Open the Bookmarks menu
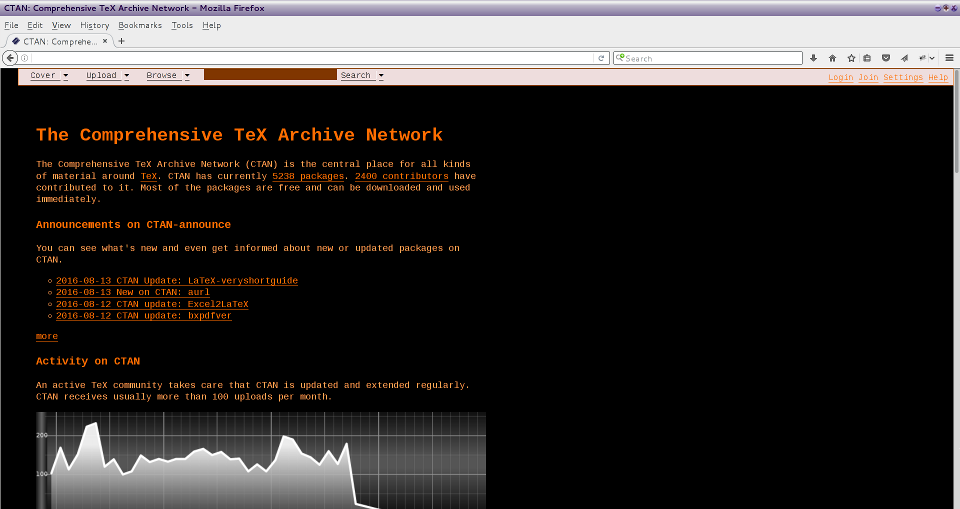The image size is (960, 509). coord(140,25)
